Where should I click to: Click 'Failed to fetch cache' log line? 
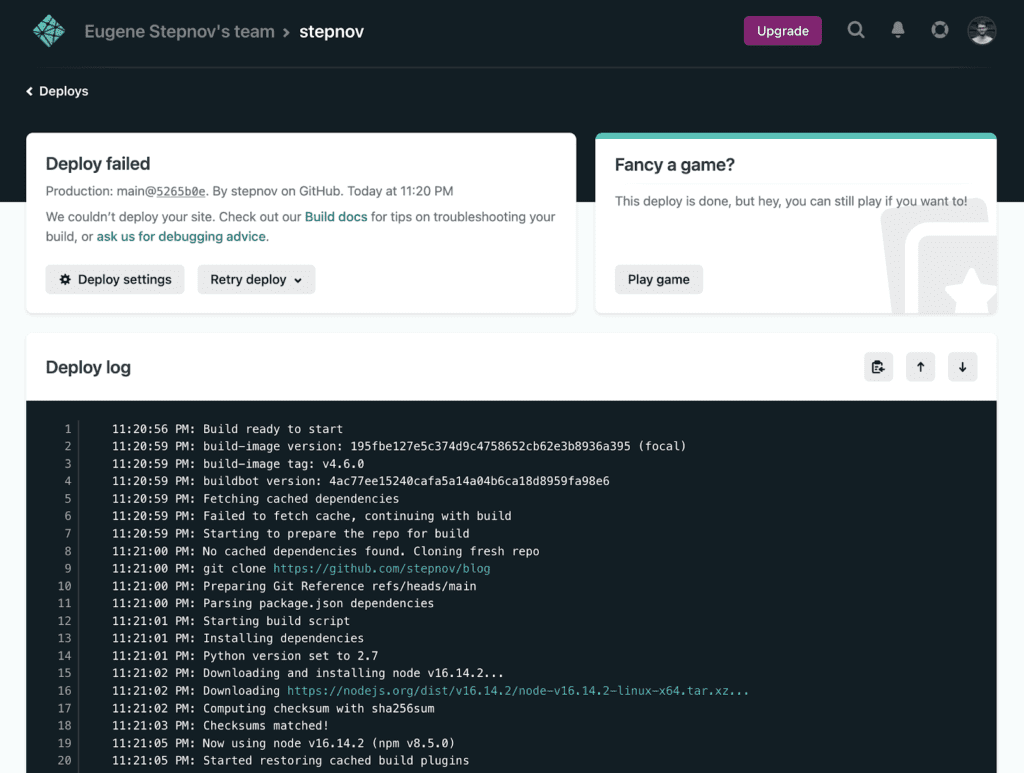point(312,516)
